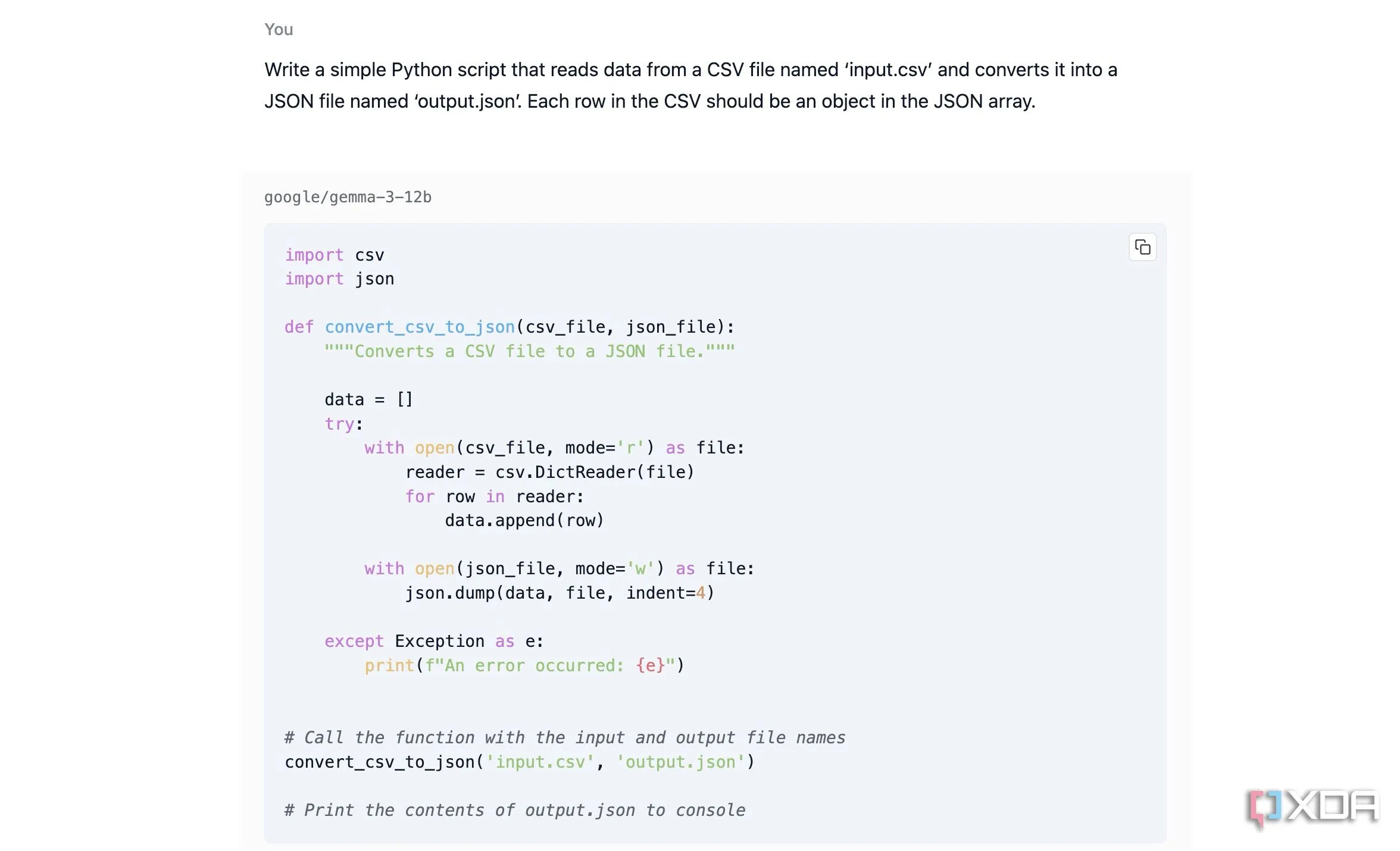The image size is (1400, 851).
Task: Click the user prompt about input.csv
Action: tap(690, 85)
